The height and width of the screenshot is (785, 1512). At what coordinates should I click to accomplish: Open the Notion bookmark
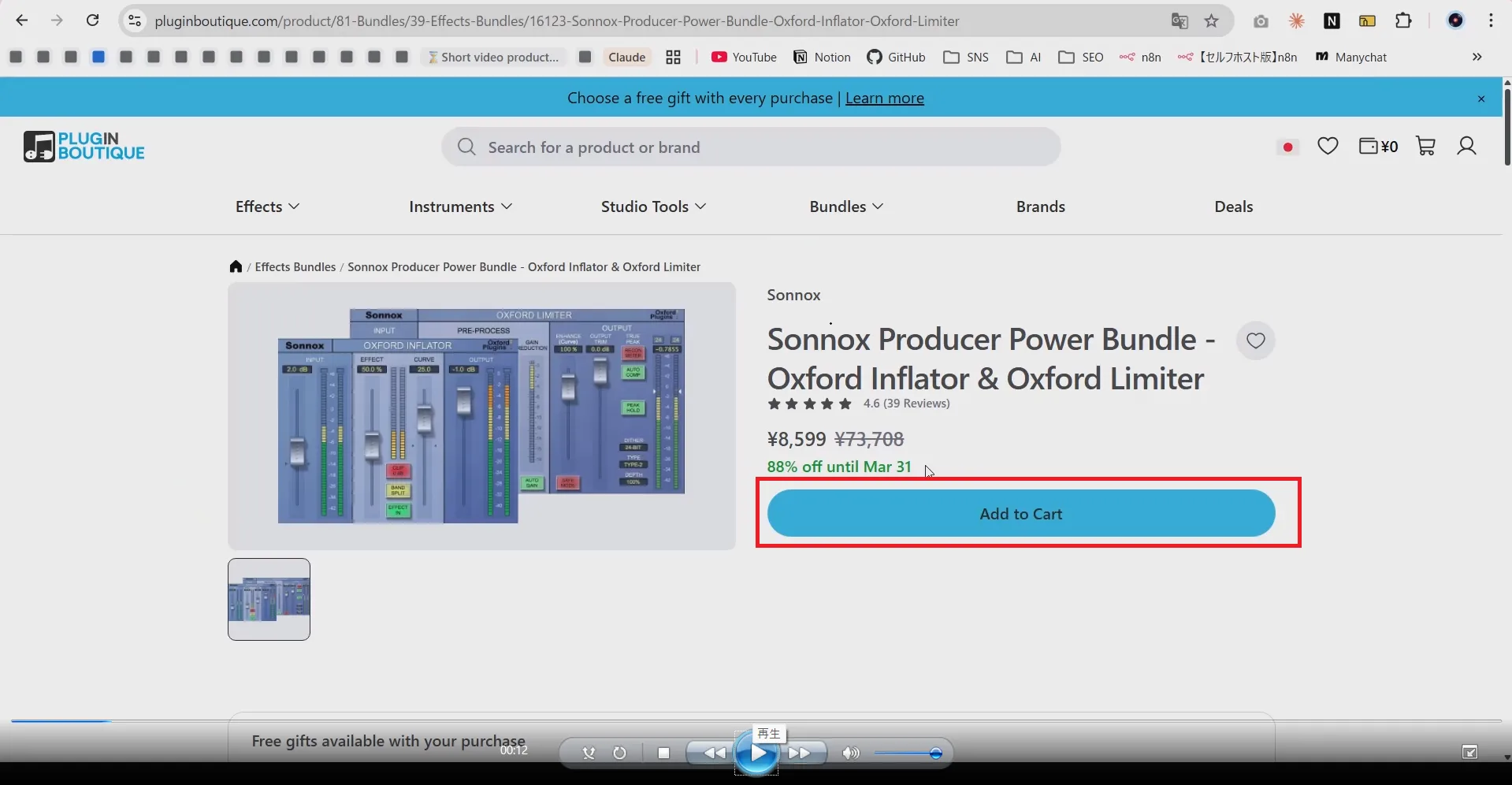coord(822,57)
